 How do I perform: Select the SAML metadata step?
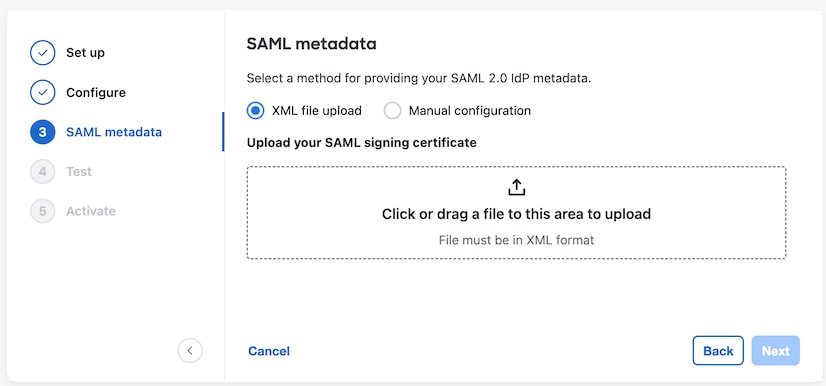pyautogui.click(x=114, y=132)
